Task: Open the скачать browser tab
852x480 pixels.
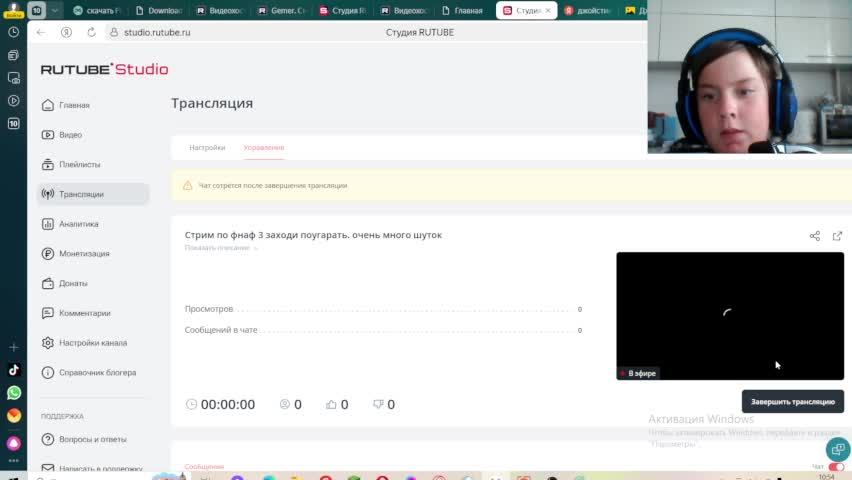Action: tap(97, 10)
